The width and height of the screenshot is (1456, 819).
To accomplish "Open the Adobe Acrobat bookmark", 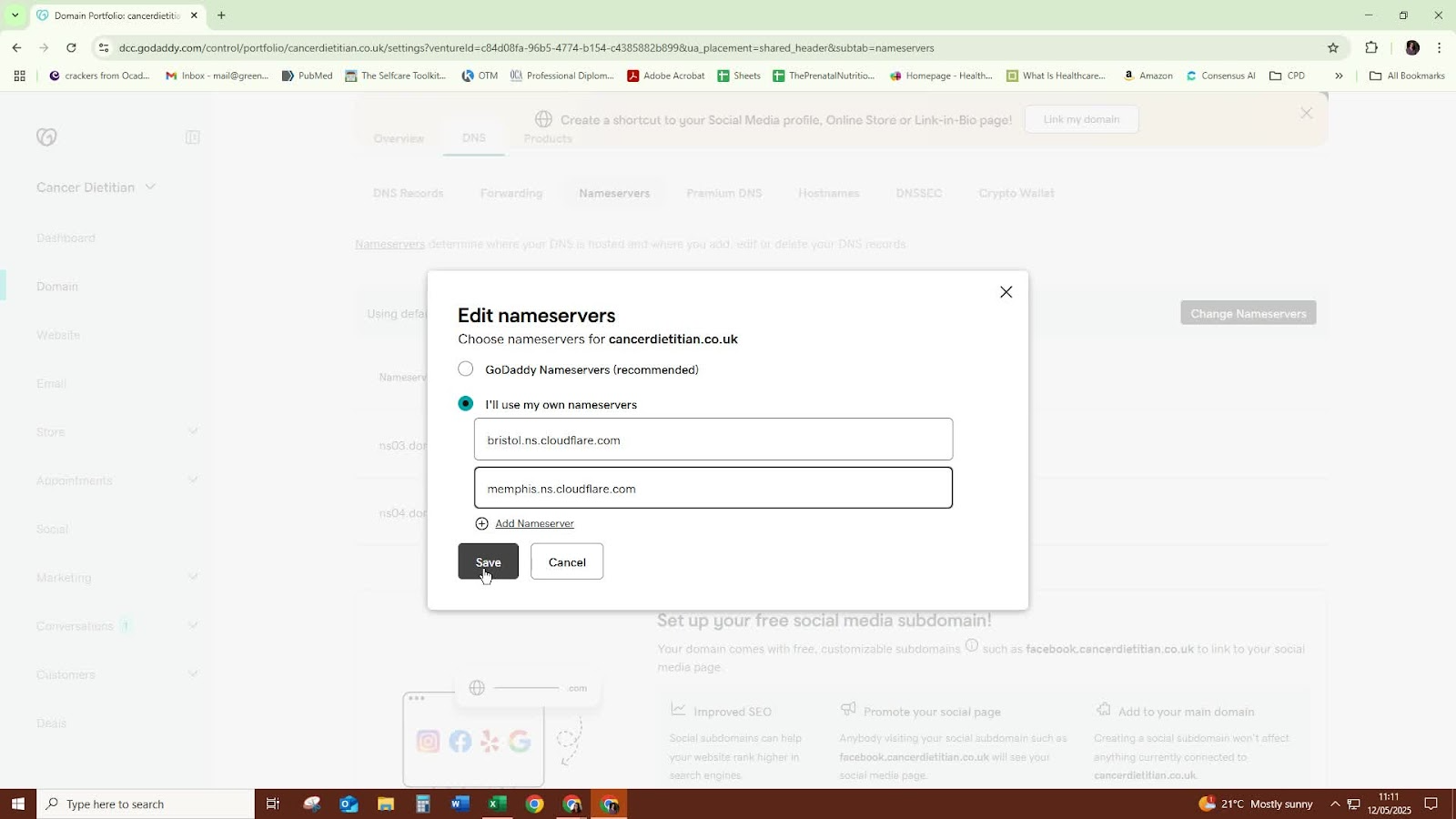I will pos(666,76).
